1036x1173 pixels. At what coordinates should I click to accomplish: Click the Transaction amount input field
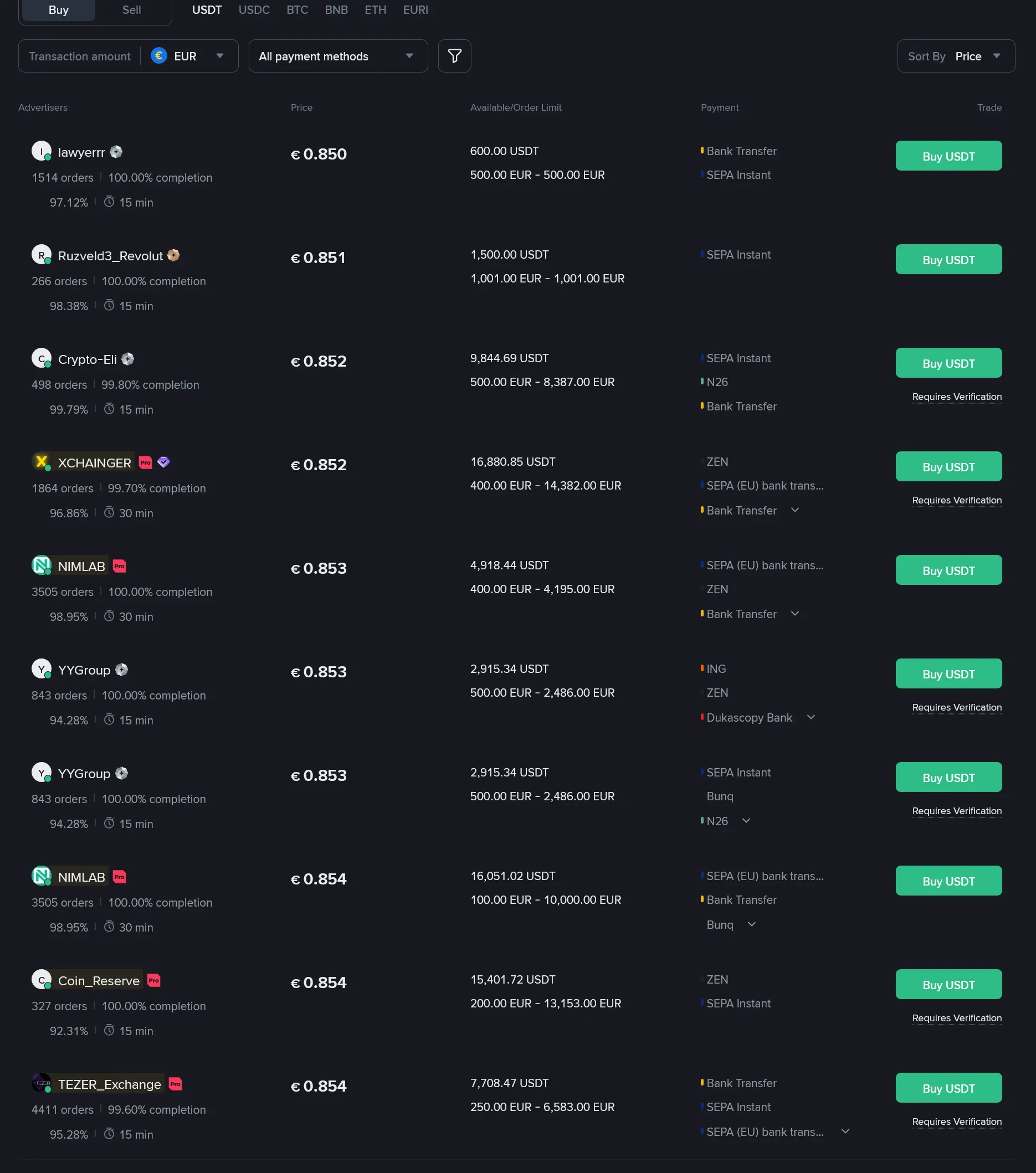[x=79, y=56]
